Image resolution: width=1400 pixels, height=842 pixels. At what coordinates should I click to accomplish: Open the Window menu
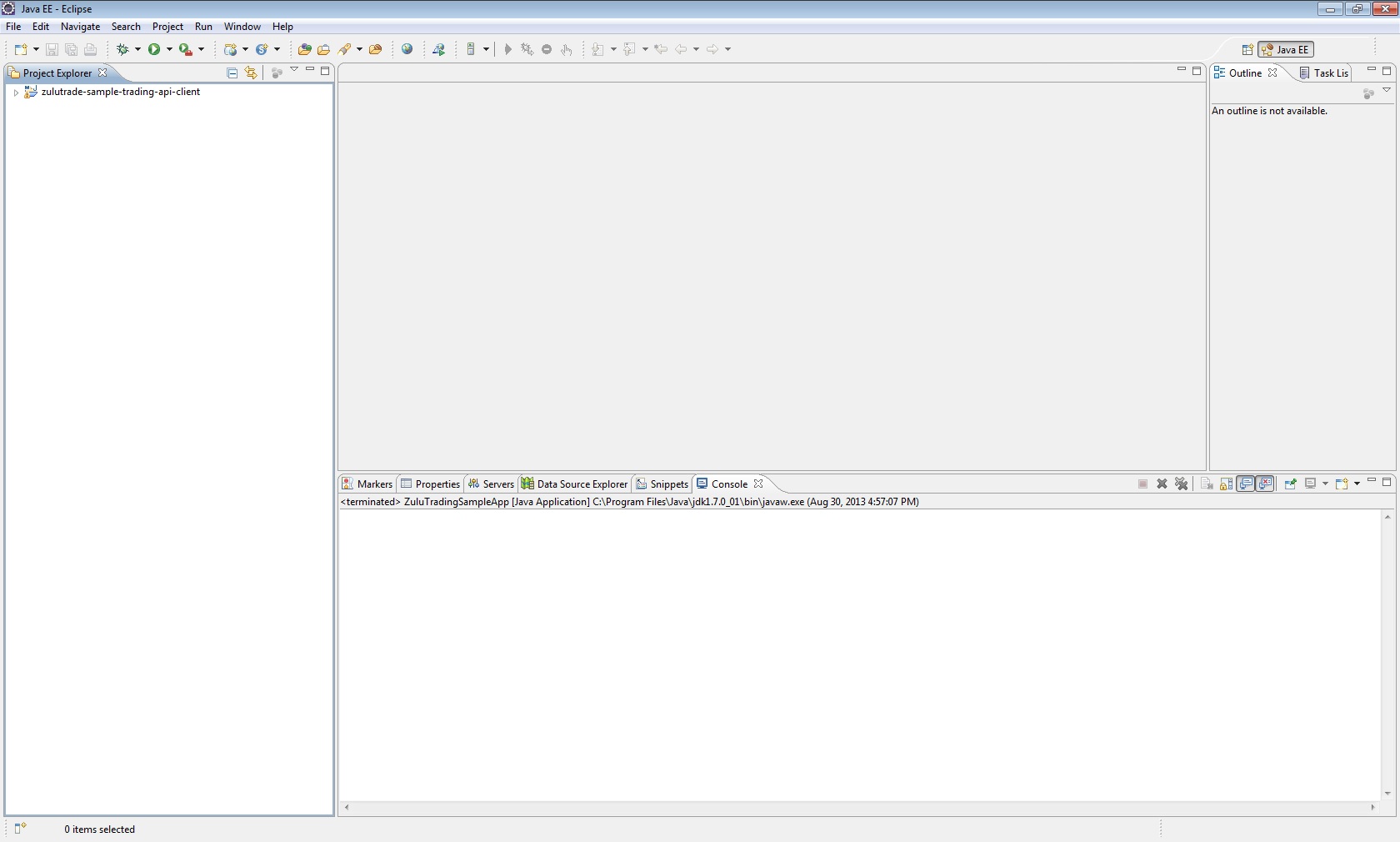[242, 27]
